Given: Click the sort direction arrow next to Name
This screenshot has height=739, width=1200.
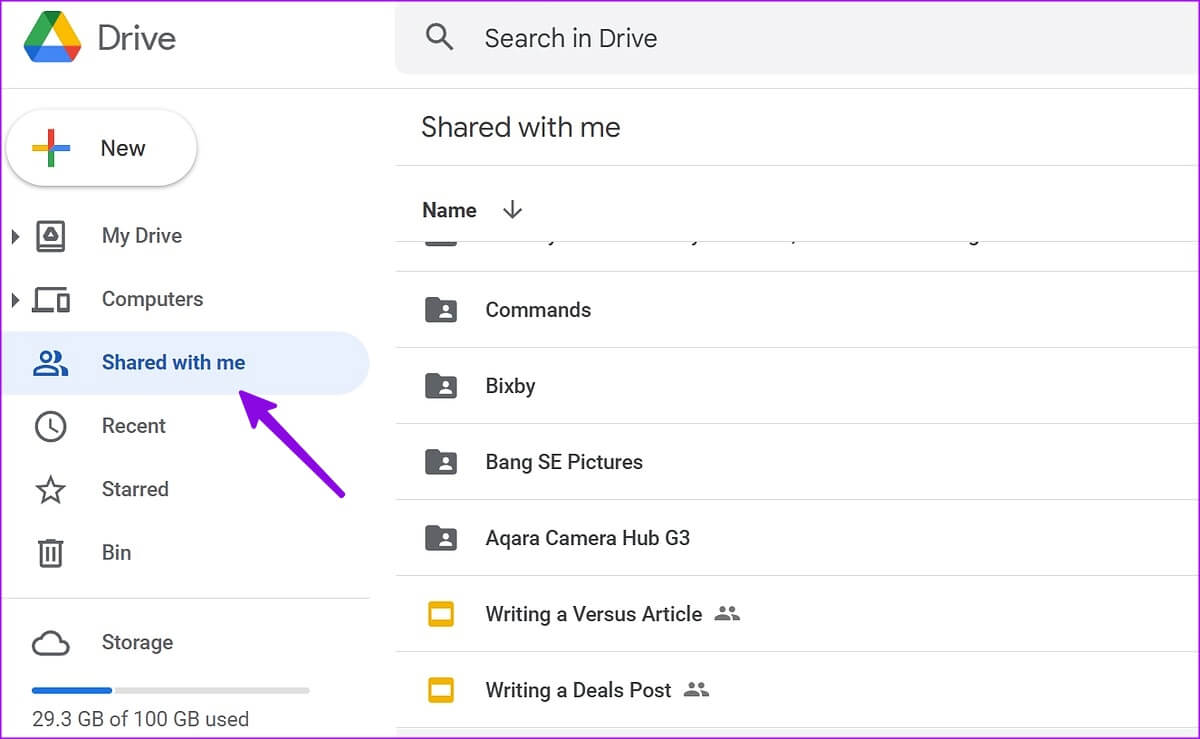Looking at the screenshot, I should point(512,210).
